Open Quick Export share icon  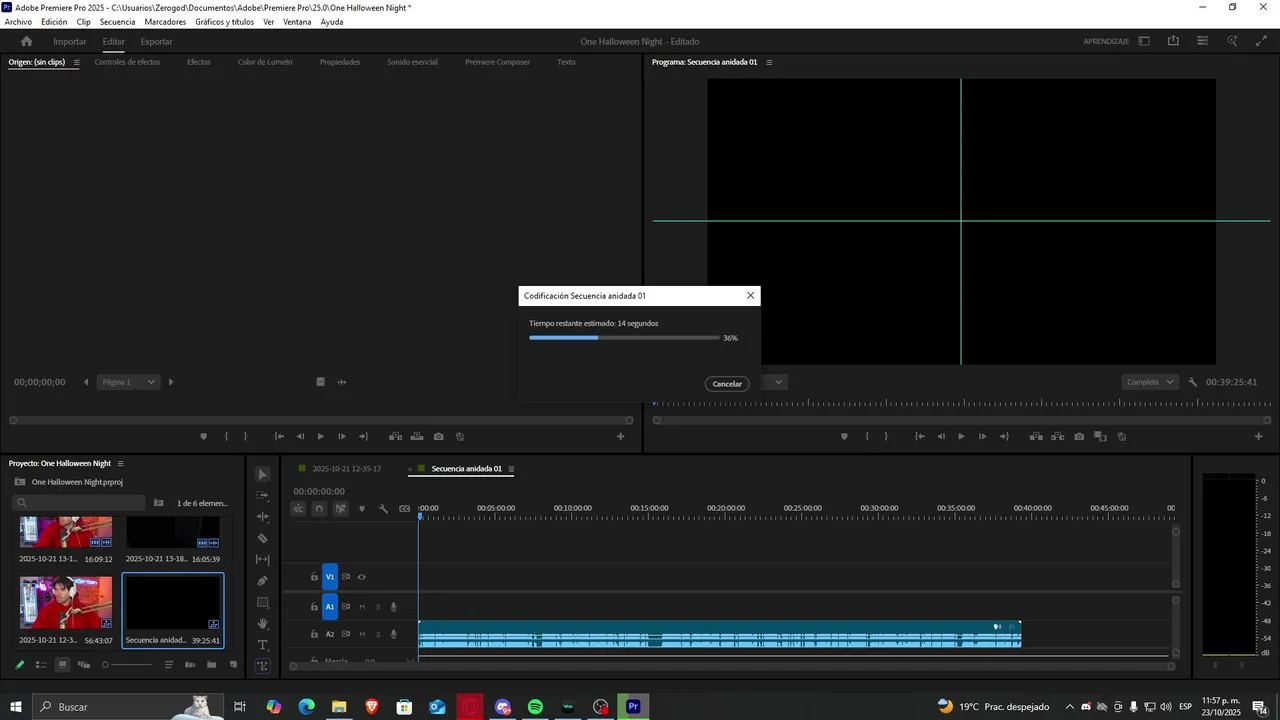(1173, 41)
